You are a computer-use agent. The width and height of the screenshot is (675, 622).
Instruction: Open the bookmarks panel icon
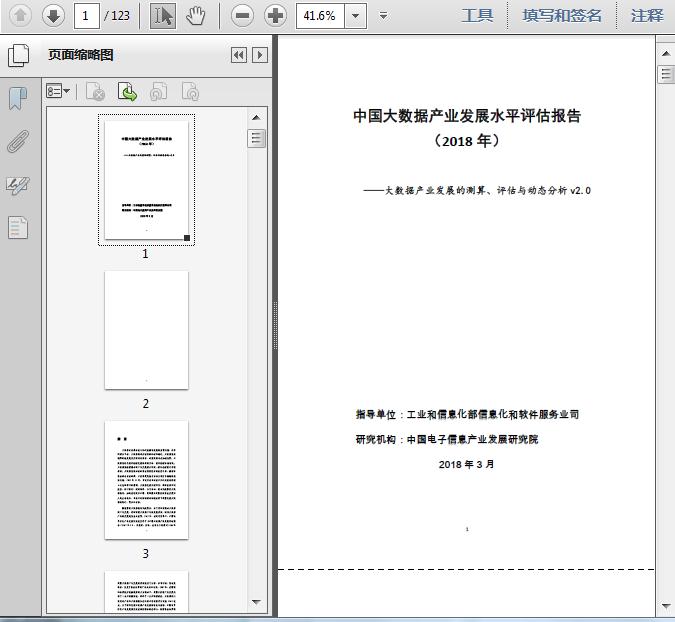(18, 98)
